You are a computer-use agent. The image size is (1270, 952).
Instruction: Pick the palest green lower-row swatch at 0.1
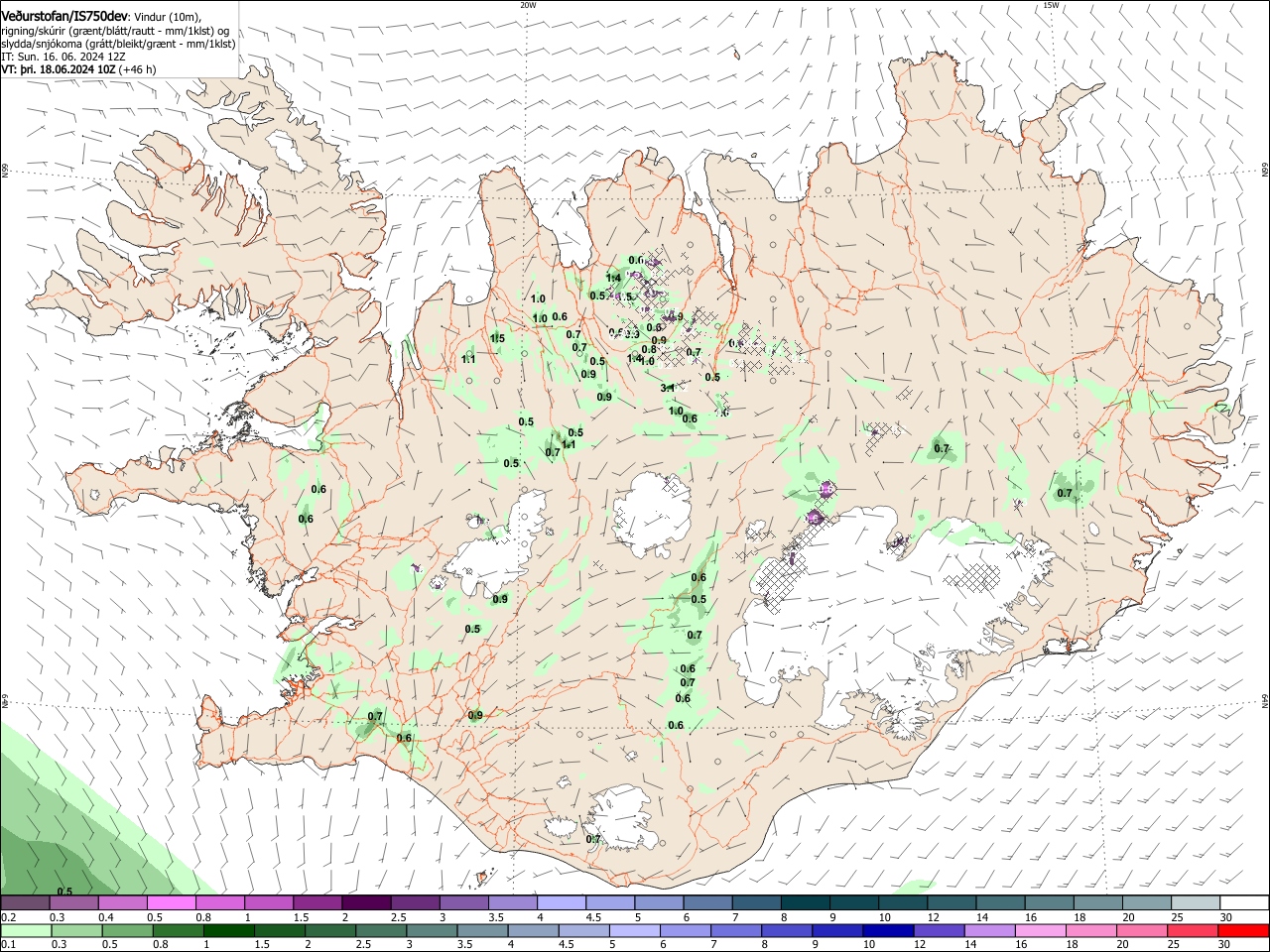(x=25, y=931)
